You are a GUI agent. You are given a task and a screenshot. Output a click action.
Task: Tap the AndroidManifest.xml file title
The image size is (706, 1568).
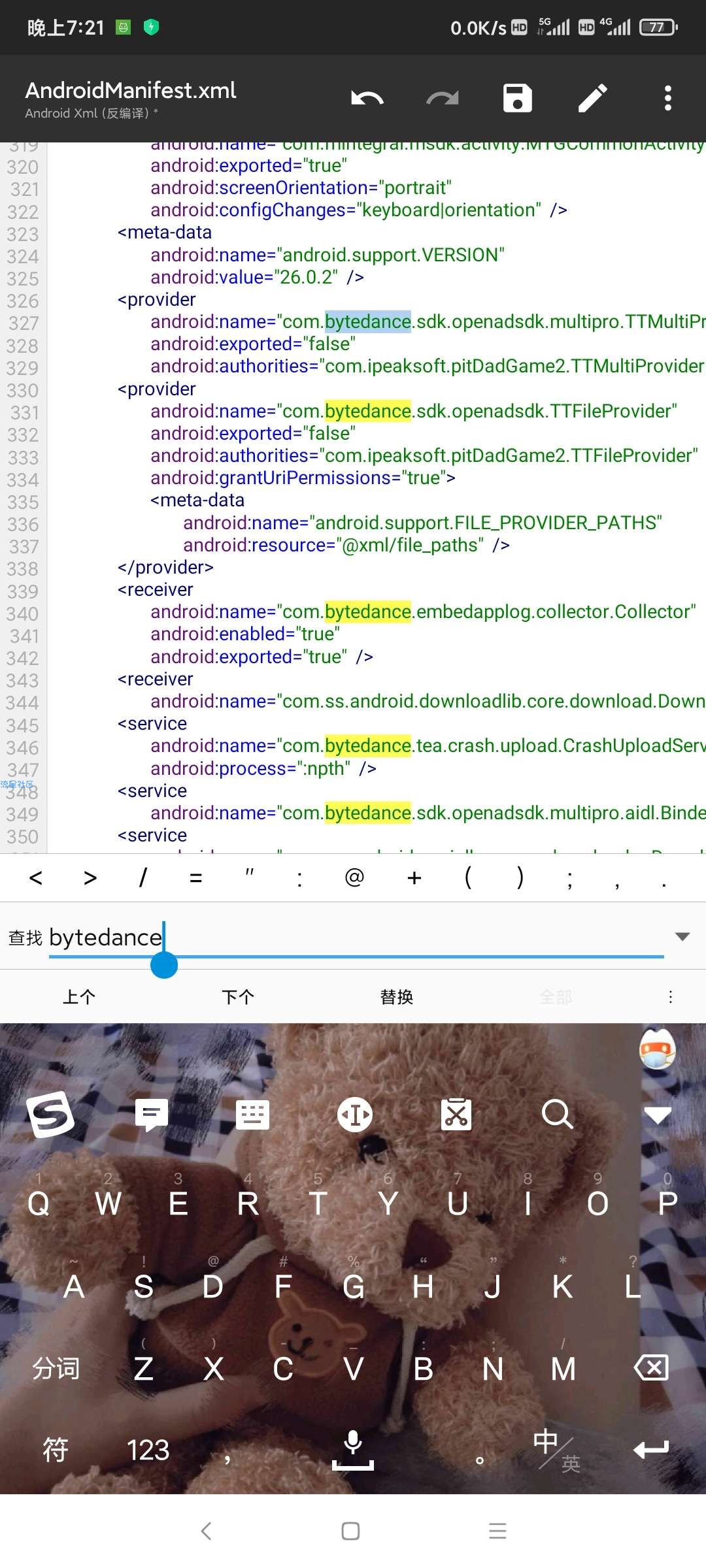131,90
